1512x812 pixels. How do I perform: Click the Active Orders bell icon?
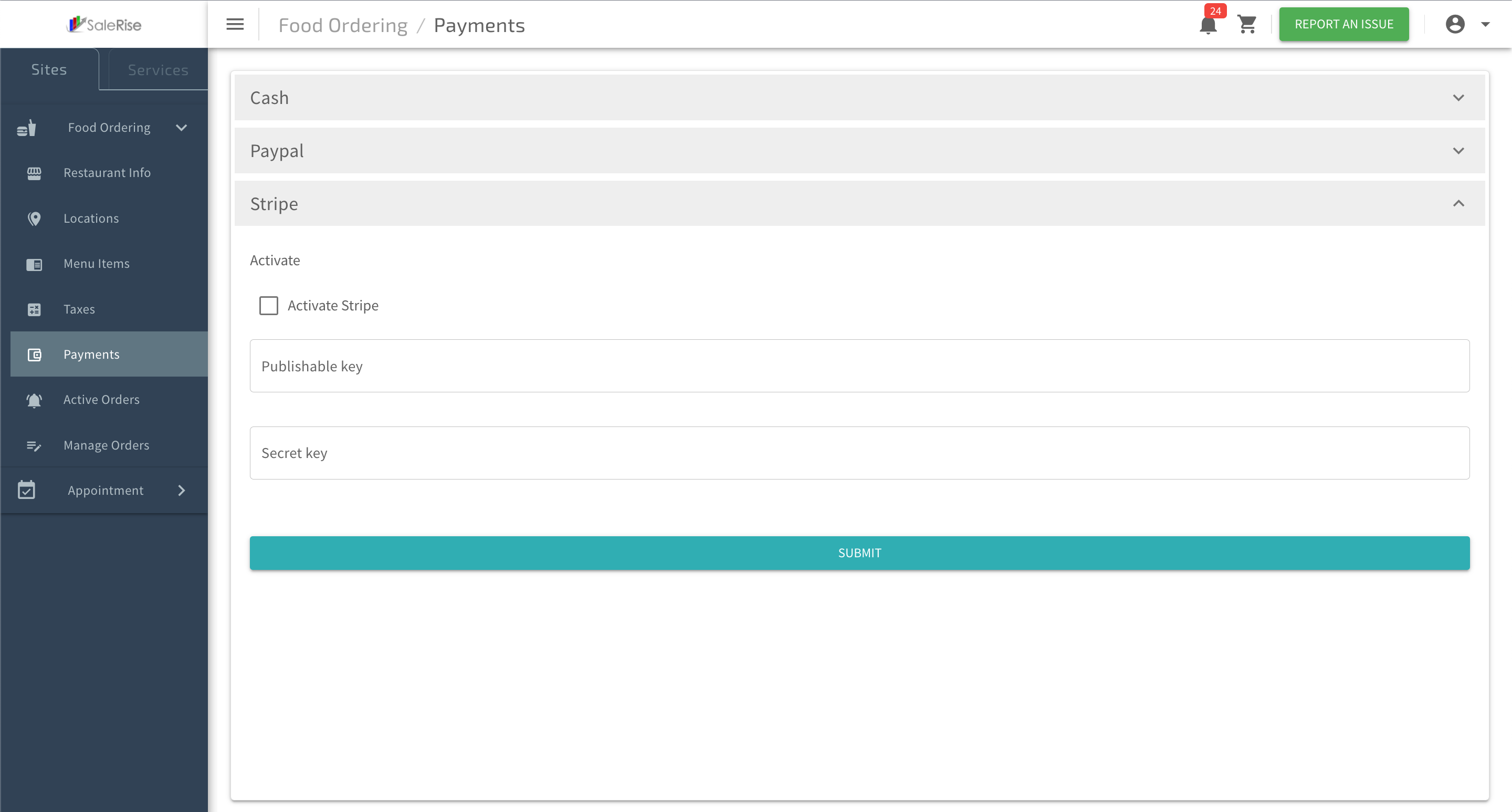click(x=34, y=400)
